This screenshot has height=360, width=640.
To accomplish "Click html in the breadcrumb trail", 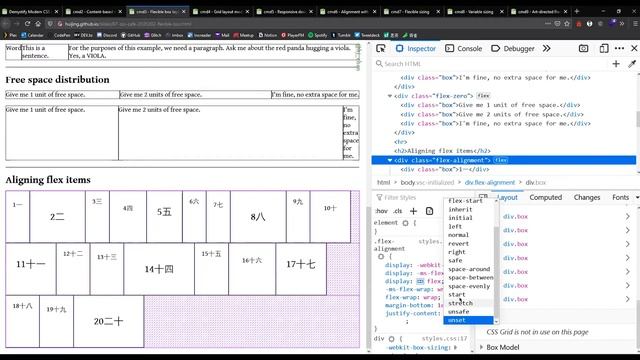I will [383, 182].
